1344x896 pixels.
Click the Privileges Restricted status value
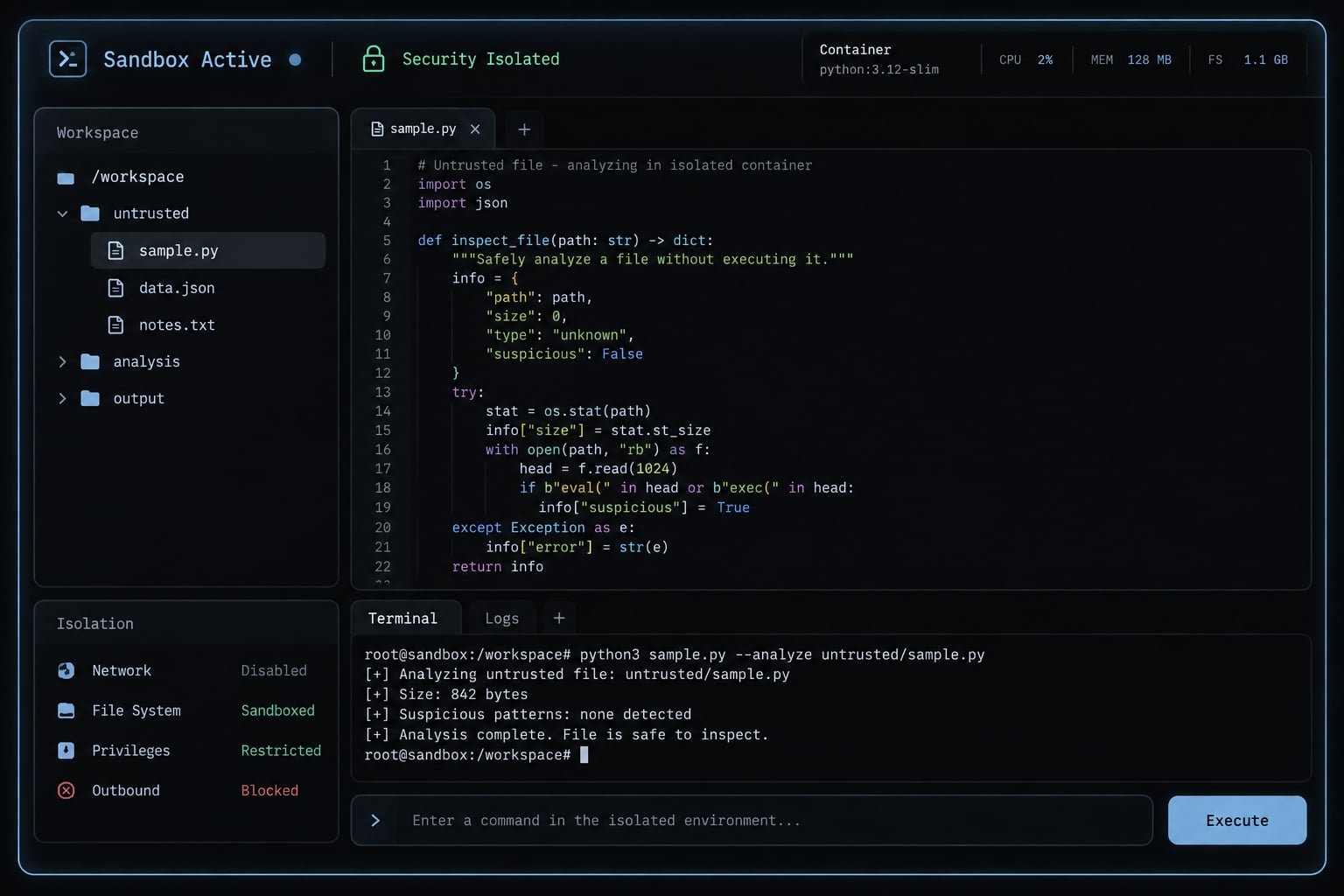pos(281,751)
